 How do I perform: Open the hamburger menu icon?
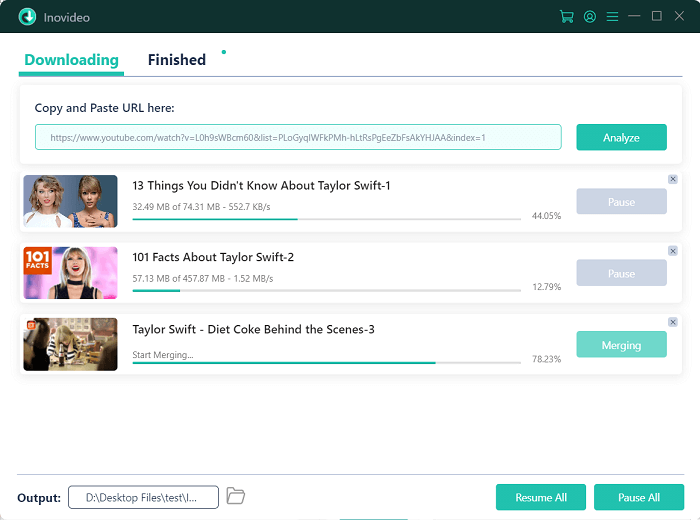pyautogui.click(x=612, y=17)
